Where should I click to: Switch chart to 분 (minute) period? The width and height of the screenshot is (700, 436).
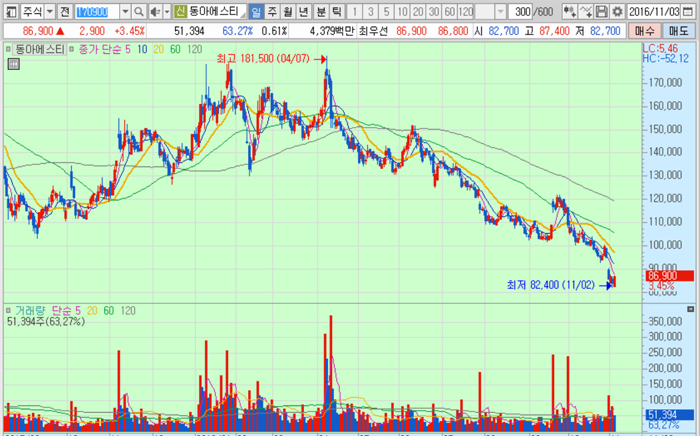[320, 11]
